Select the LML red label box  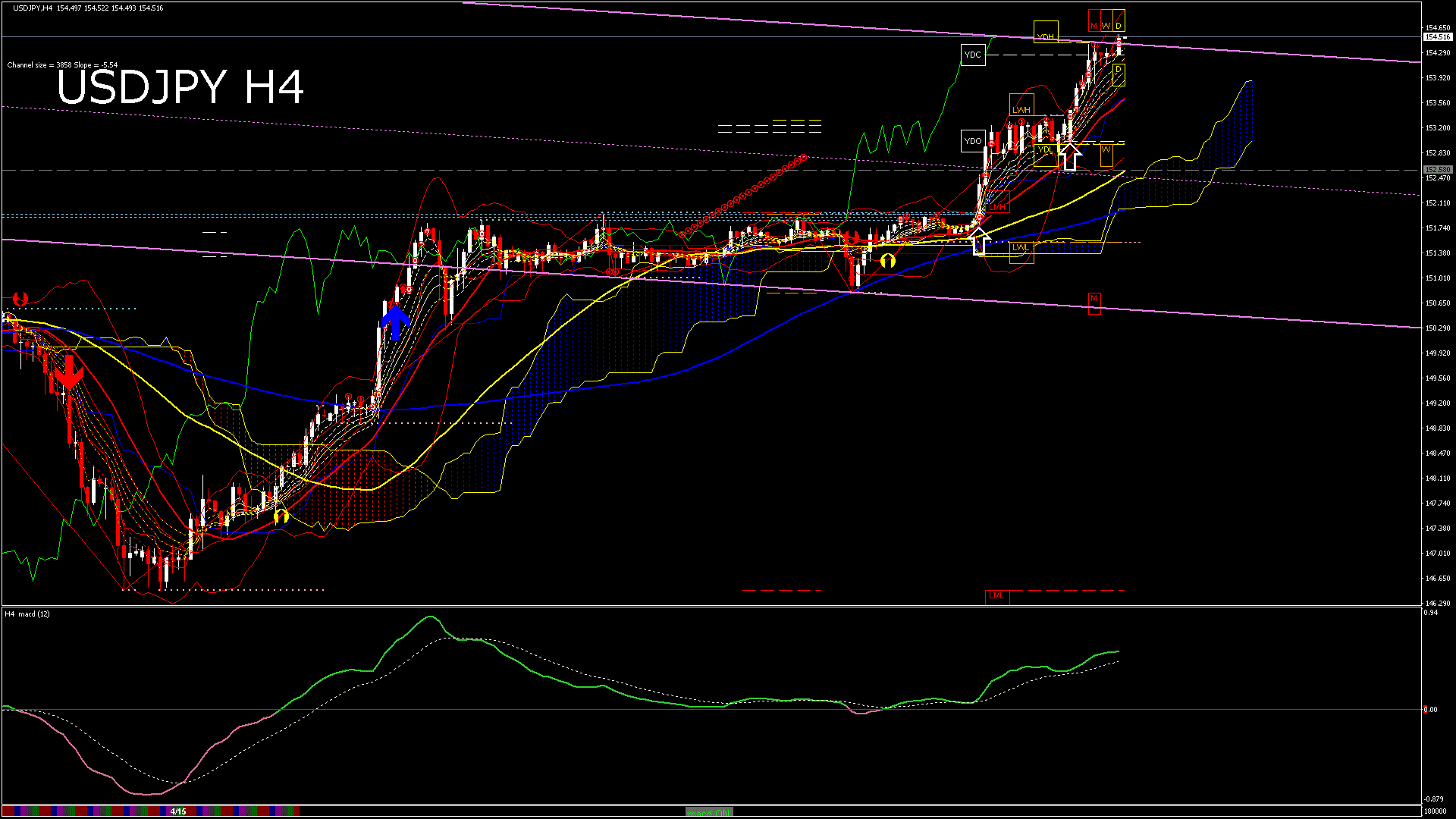pos(997,596)
